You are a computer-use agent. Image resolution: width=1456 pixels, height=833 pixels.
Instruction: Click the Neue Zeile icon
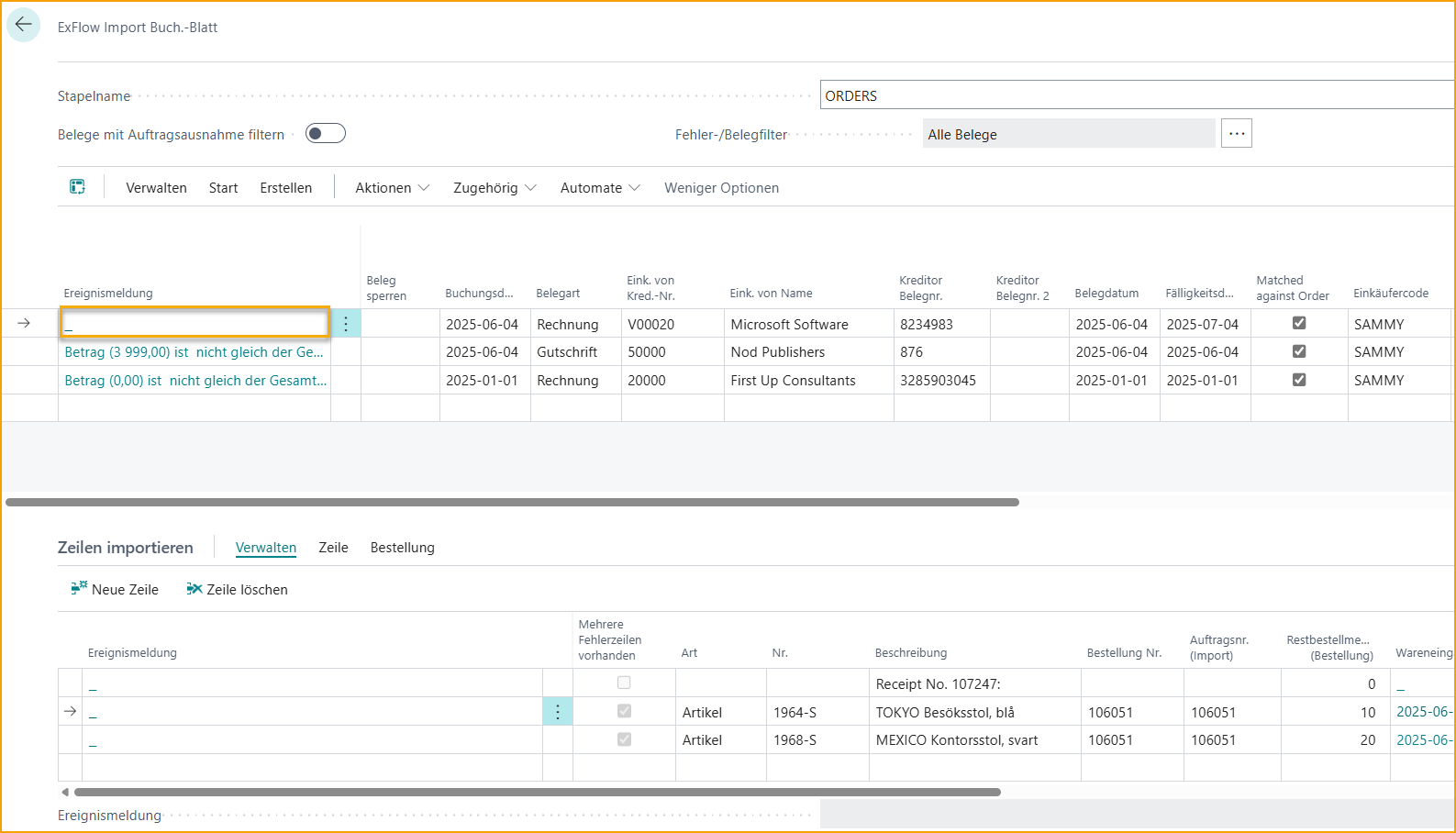(79, 589)
